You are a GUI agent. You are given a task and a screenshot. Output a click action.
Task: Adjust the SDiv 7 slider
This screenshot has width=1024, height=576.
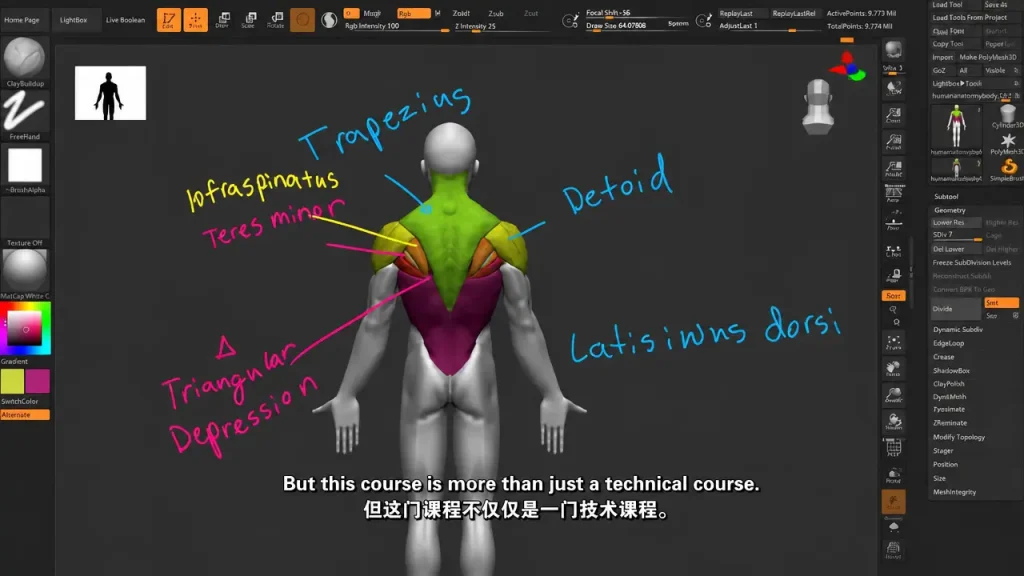(x=956, y=236)
